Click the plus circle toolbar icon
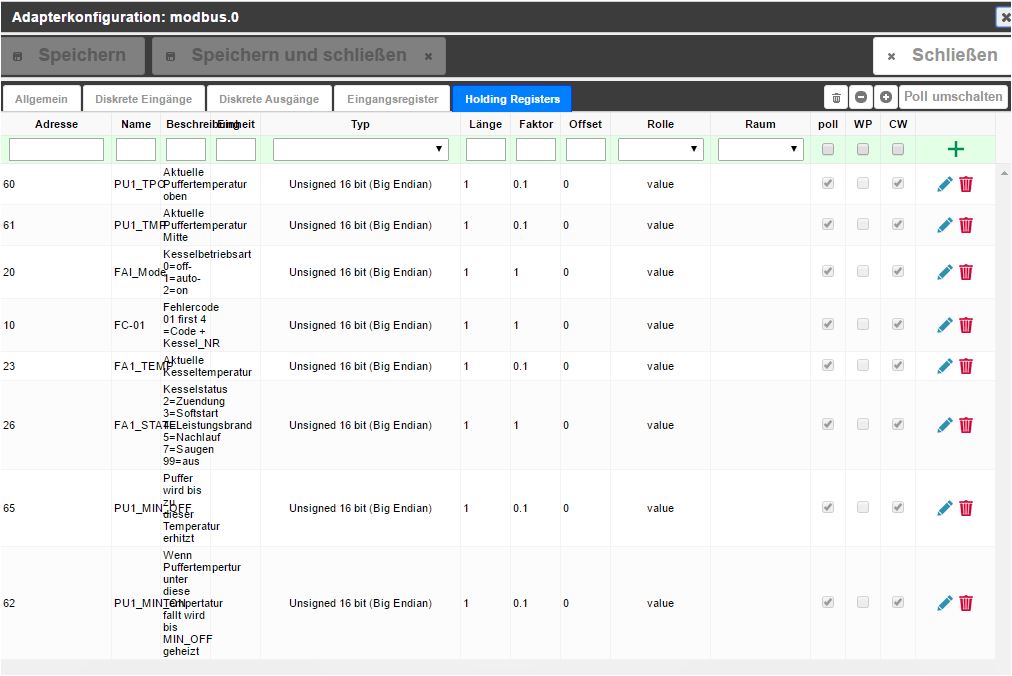 click(x=886, y=97)
